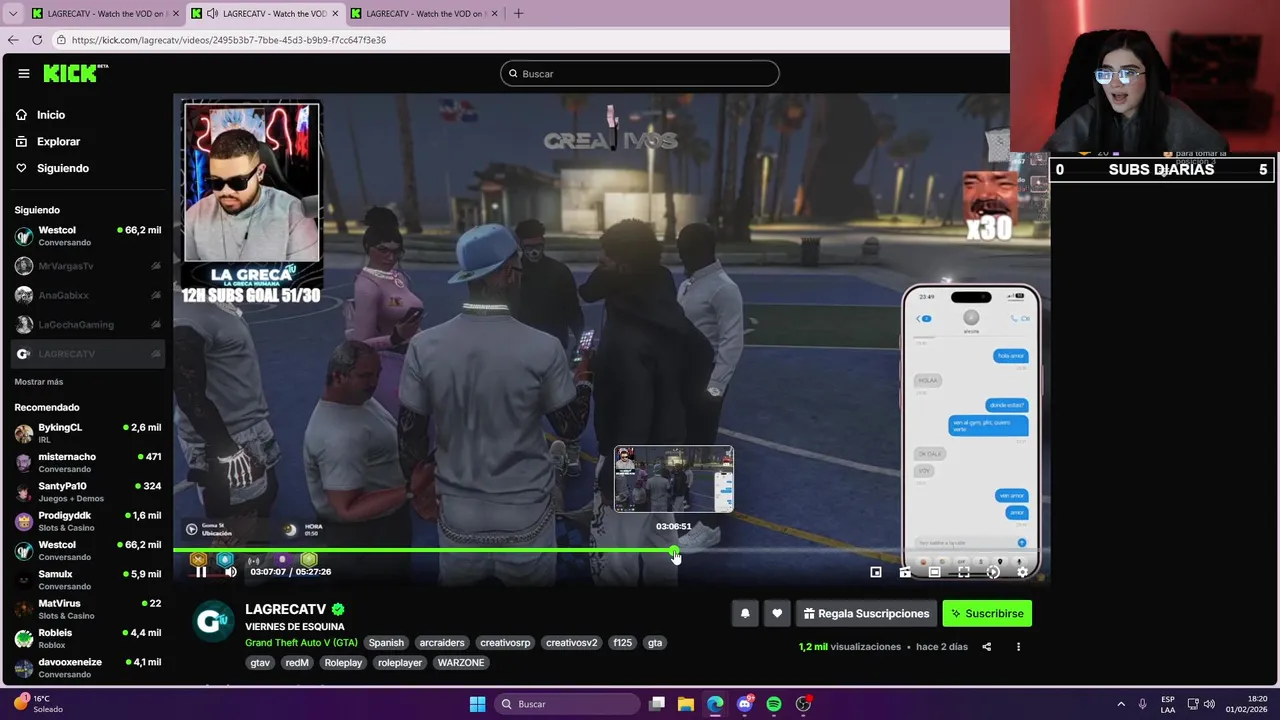Viewport: 1280px width, 720px height.
Task: Open the weather widget showing 16°C
Action: pyautogui.click(x=38, y=704)
